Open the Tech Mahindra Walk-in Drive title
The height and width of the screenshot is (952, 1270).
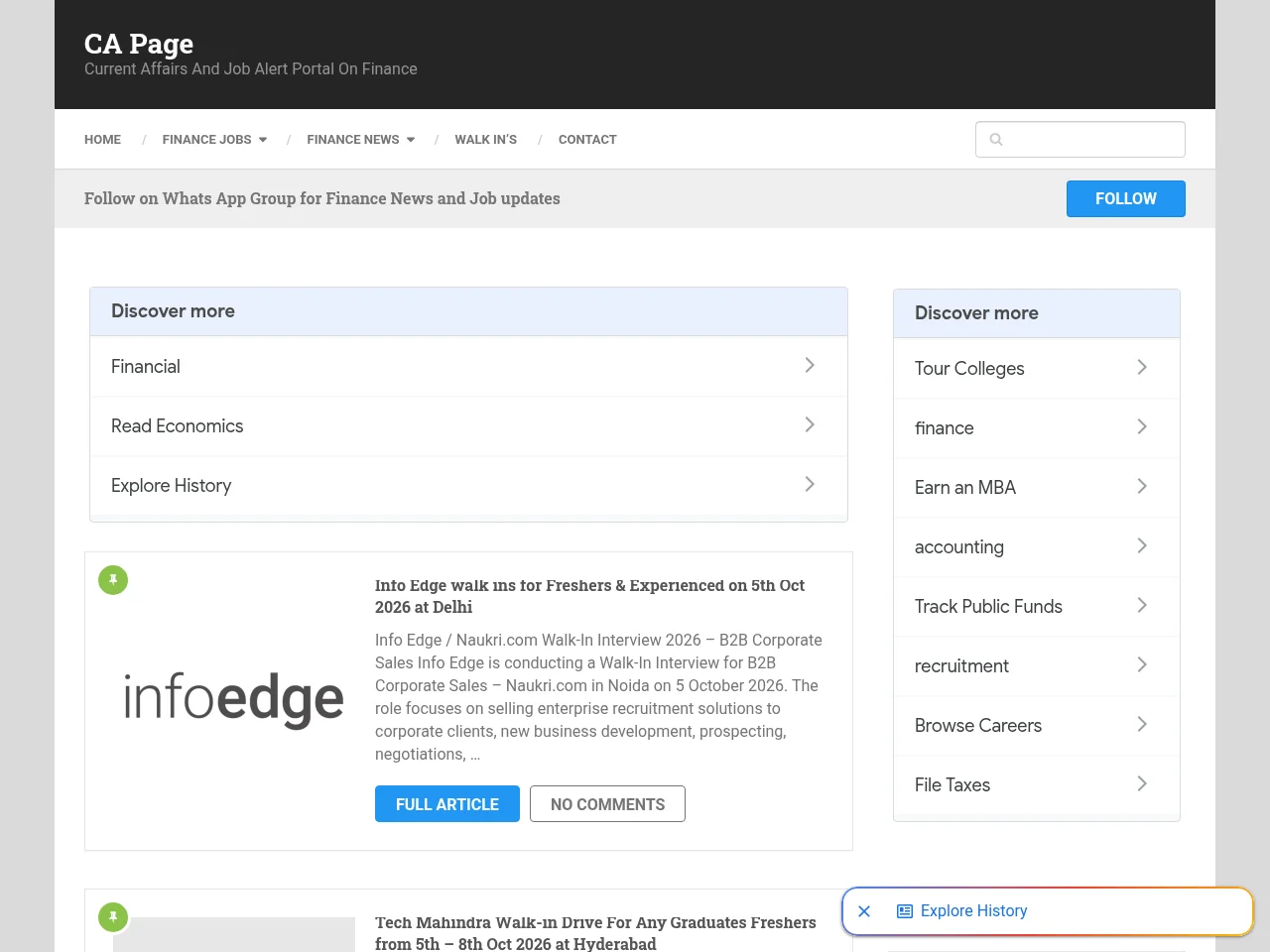(x=595, y=933)
